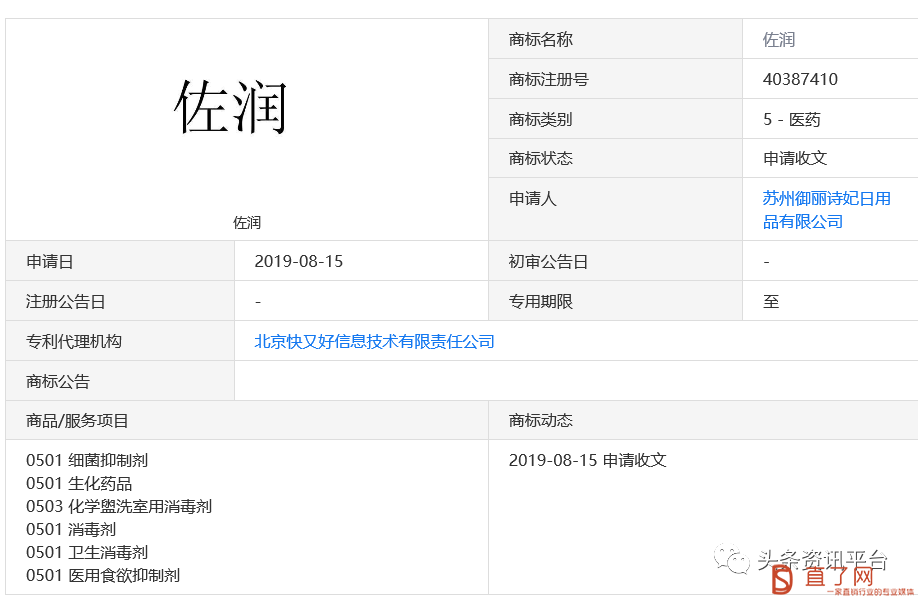Open agency link 北京快又好信息技术有限责任公司
918x601 pixels.
[x=374, y=341]
